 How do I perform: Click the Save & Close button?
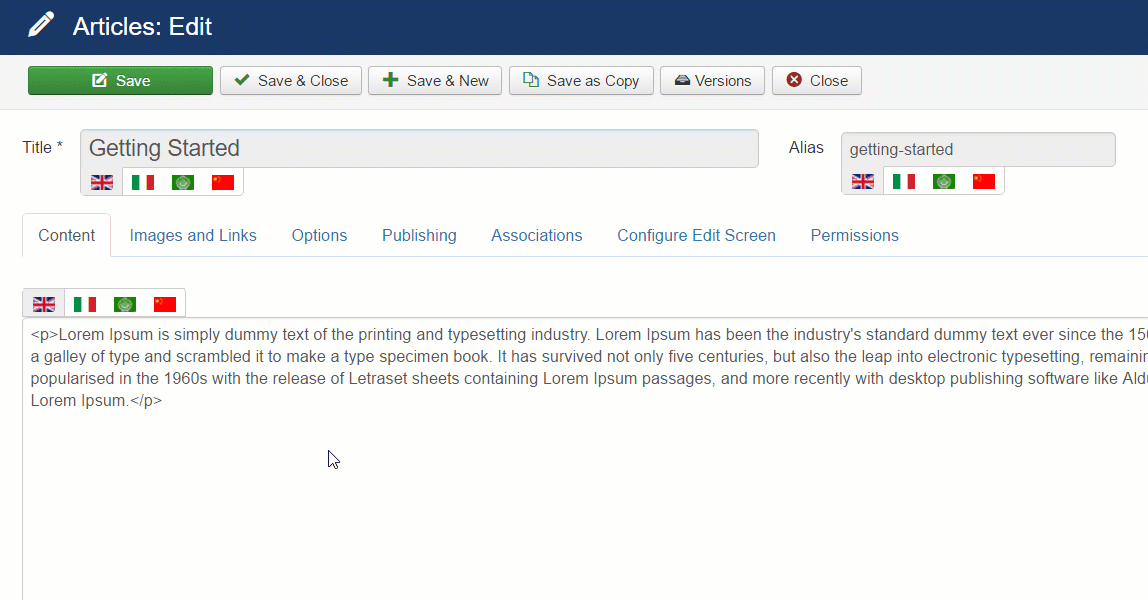[x=291, y=81]
